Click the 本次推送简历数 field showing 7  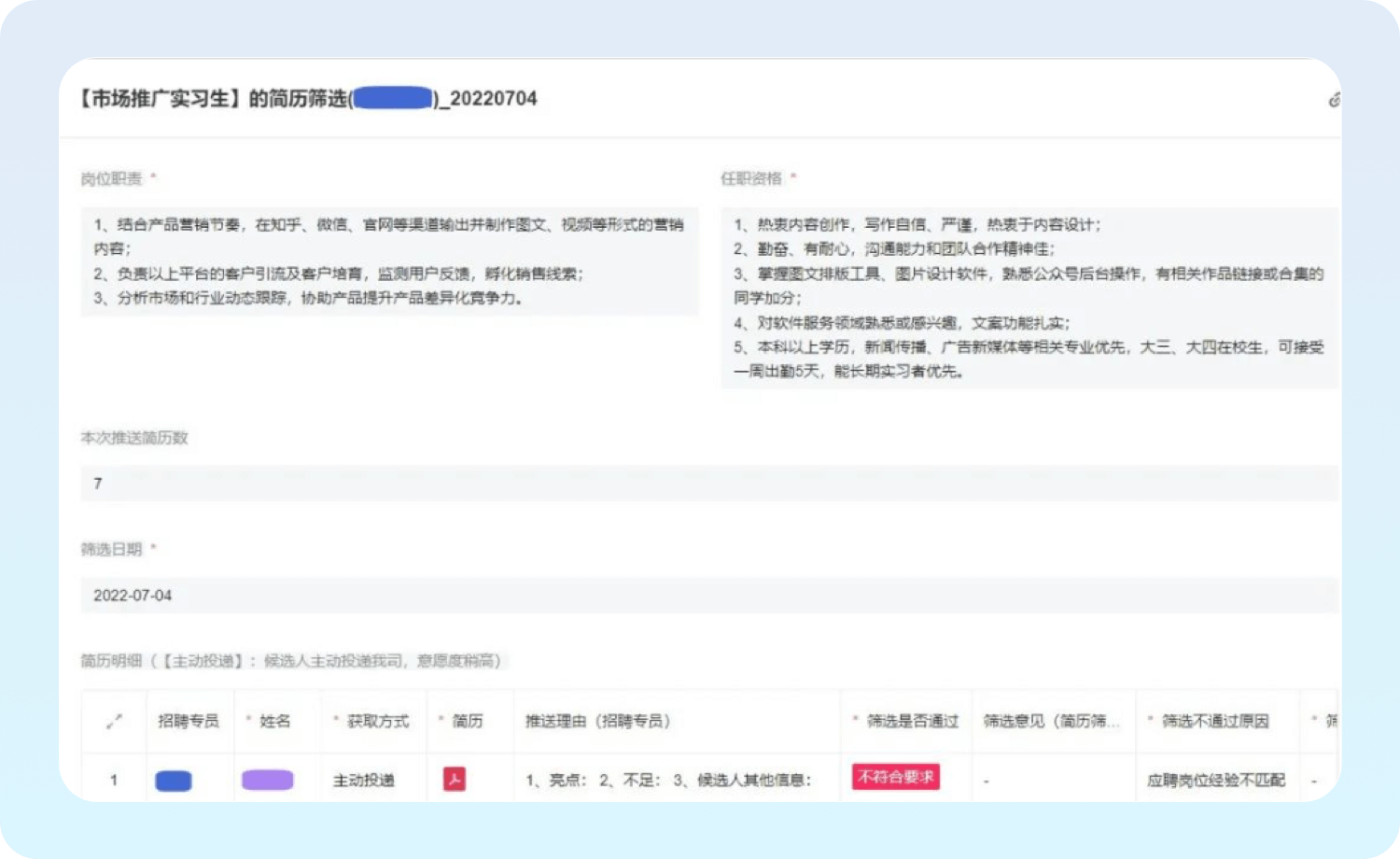(709, 484)
